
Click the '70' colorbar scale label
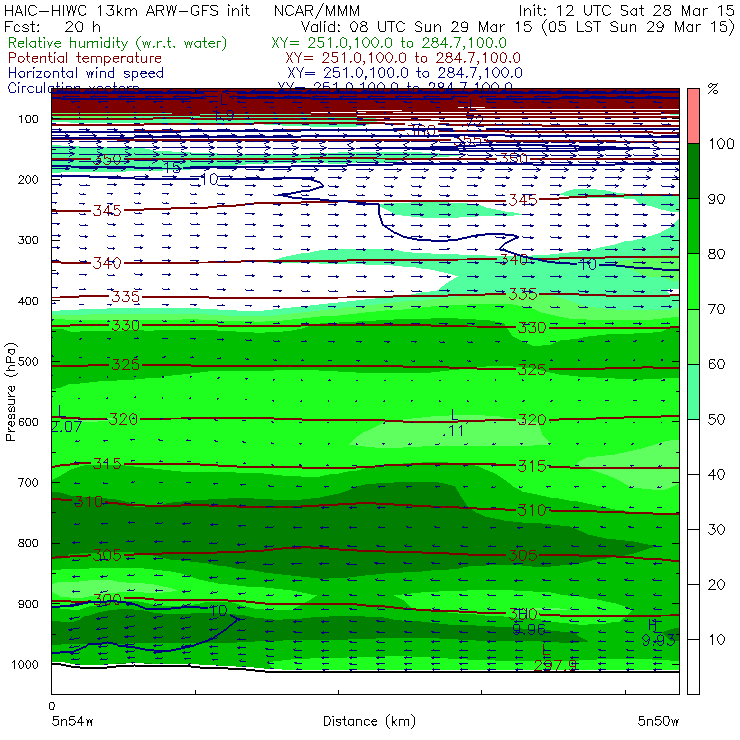pos(716,309)
